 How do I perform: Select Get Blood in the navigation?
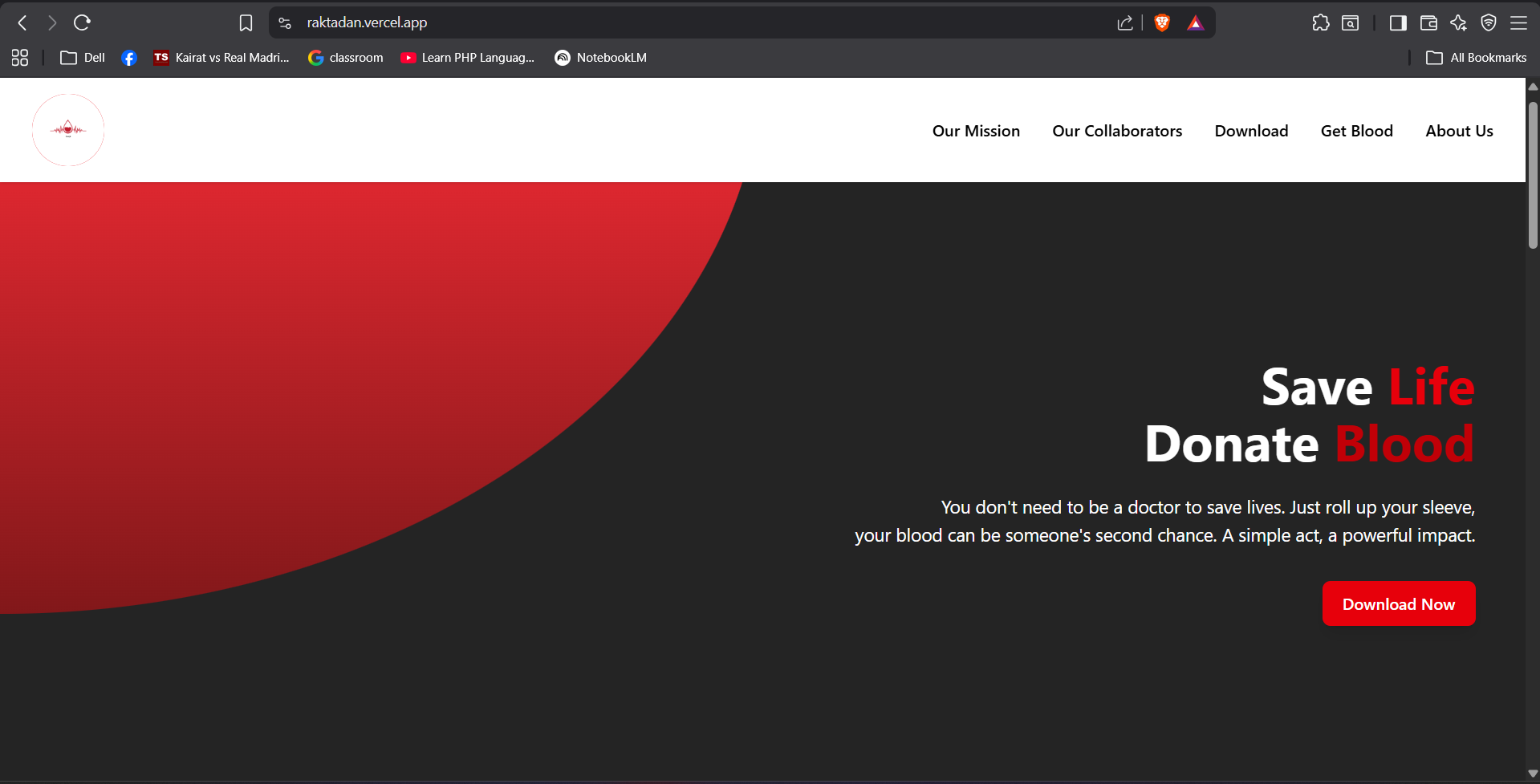tap(1356, 130)
